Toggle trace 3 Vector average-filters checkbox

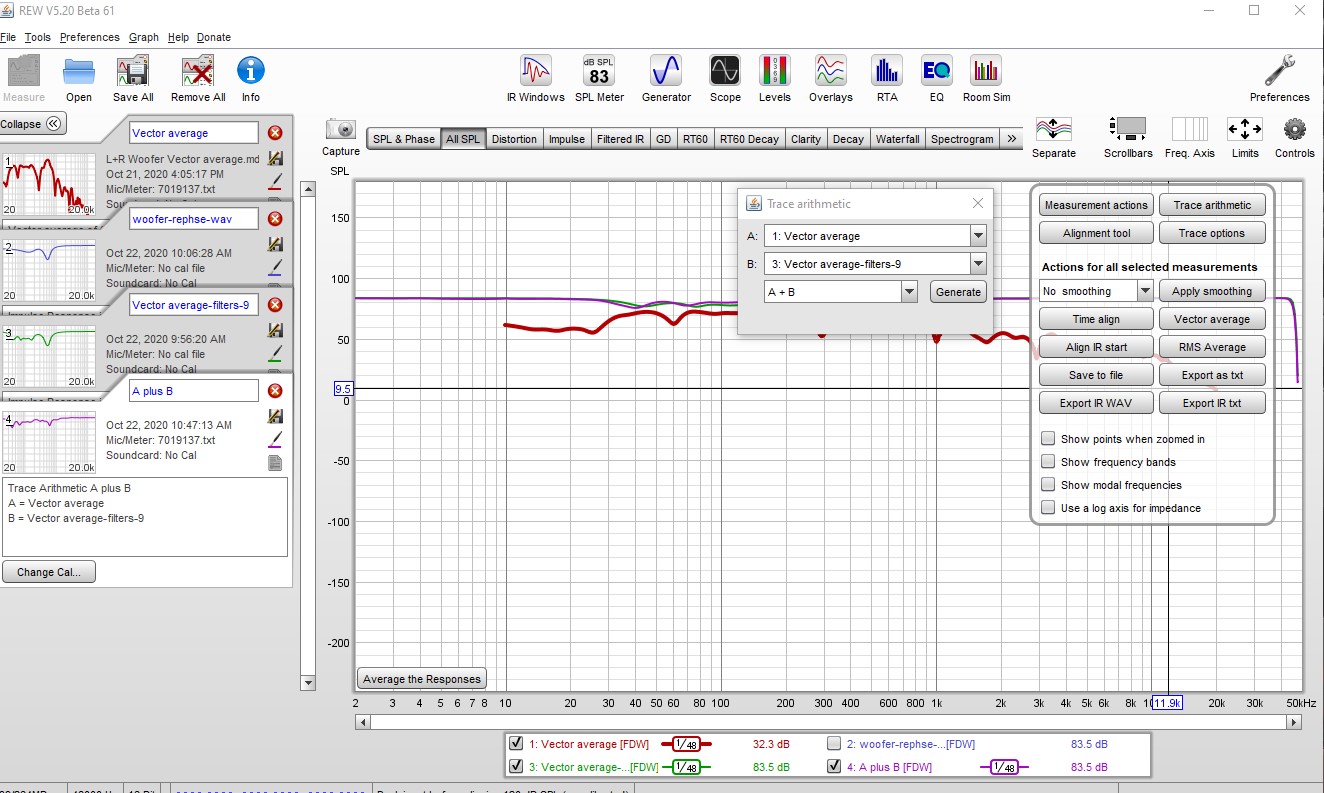pos(516,767)
